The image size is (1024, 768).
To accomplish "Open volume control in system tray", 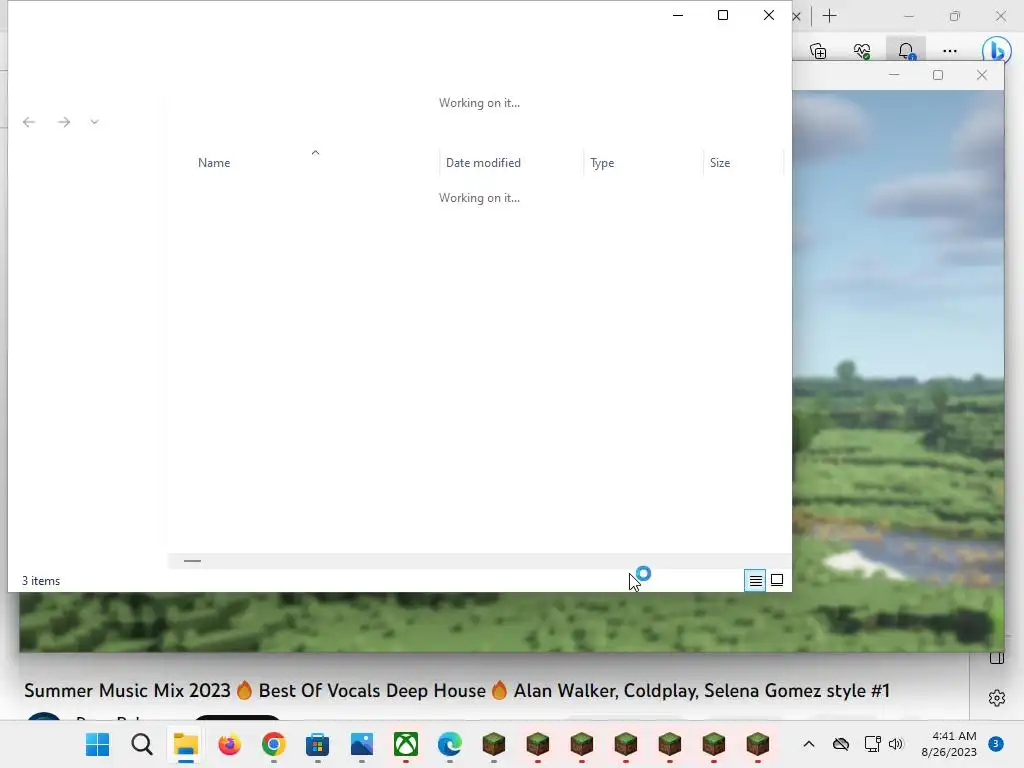I will pyautogui.click(x=895, y=744).
